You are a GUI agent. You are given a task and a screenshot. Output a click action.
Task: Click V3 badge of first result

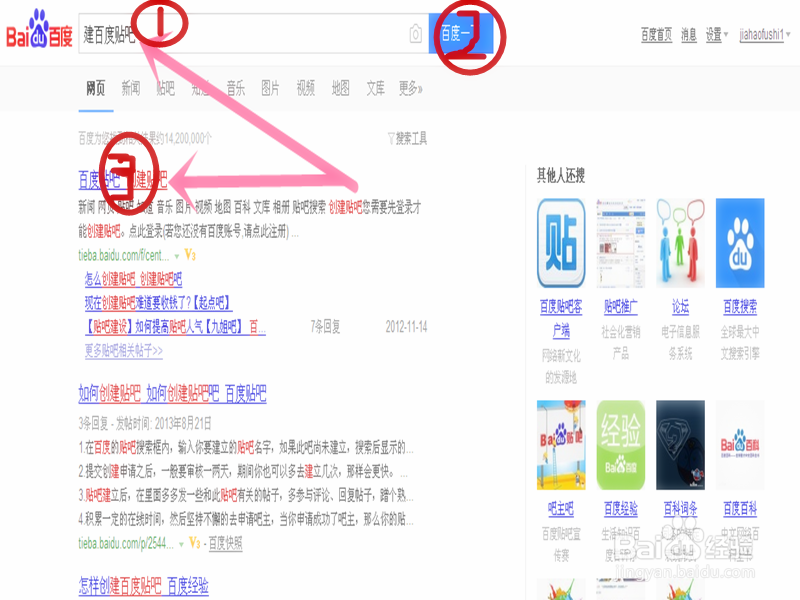(x=190, y=255)
